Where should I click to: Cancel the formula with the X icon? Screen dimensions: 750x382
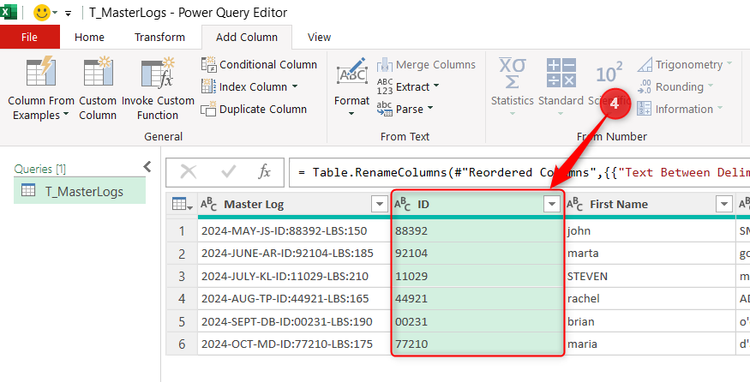[188, 172]
